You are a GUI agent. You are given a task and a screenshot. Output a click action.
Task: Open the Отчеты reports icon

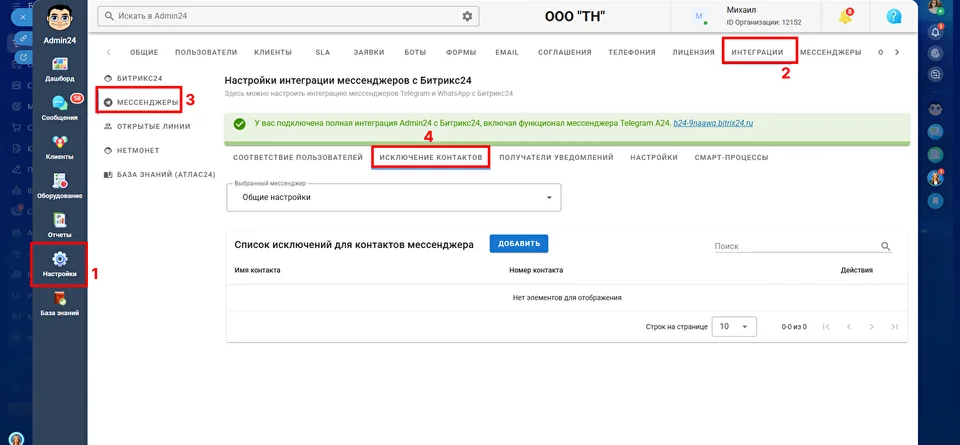(x=59, y=225)
